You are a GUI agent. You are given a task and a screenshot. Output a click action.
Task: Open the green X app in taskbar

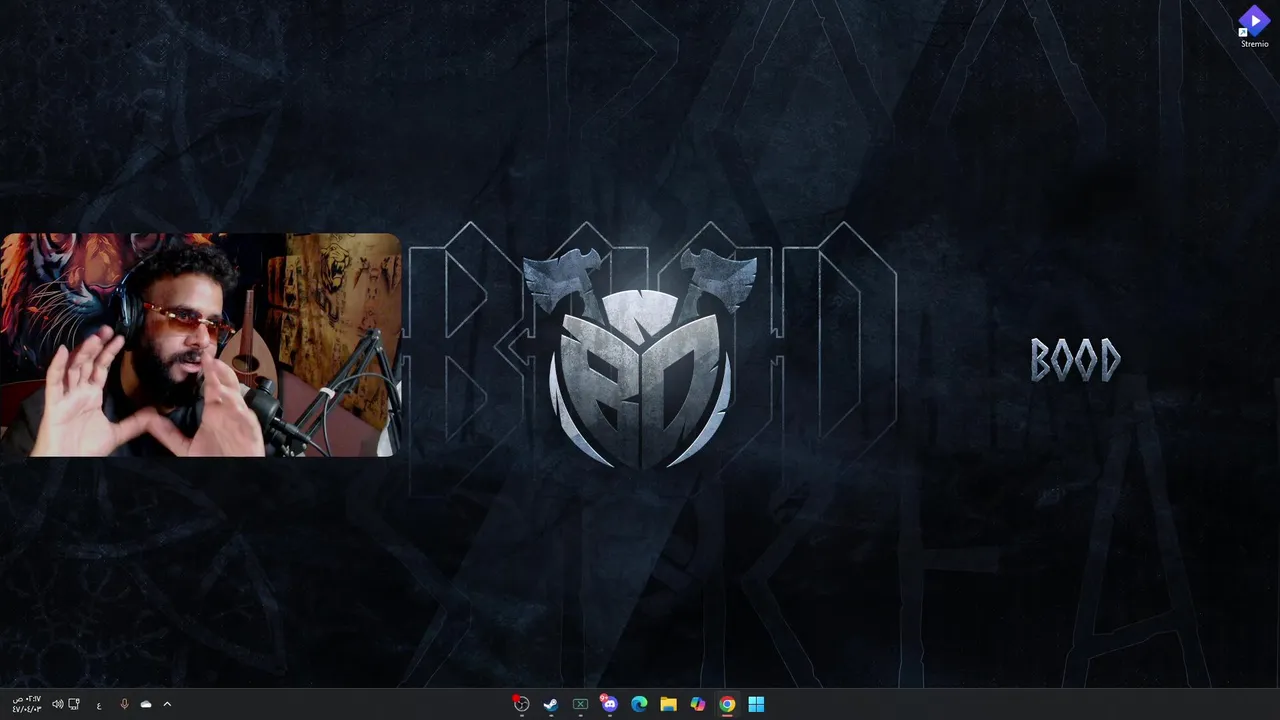tap(580, 704)
